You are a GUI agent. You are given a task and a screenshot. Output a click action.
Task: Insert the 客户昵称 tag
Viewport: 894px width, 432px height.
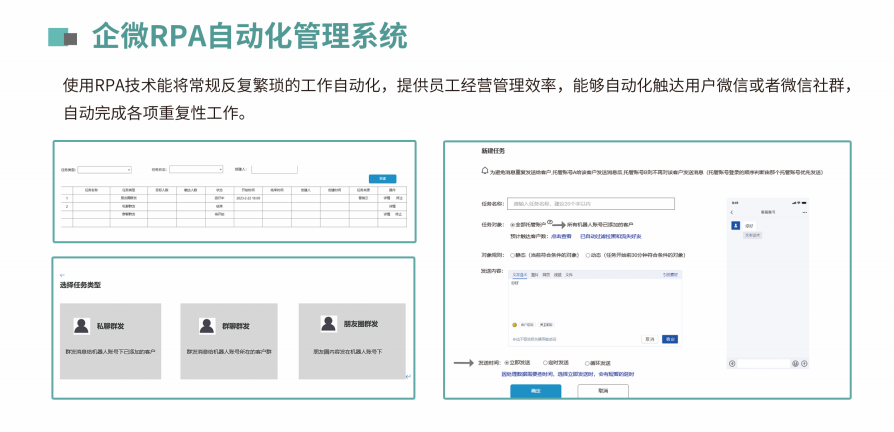tap(527, 325)
